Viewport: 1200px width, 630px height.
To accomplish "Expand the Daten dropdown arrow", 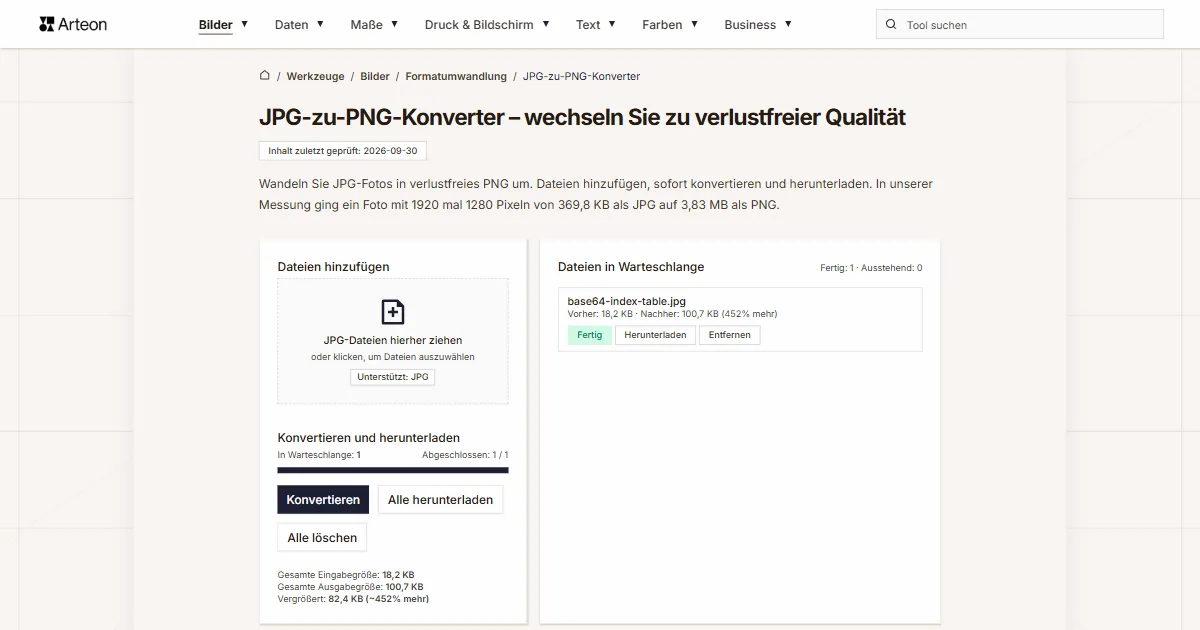I will click(320, 24).
